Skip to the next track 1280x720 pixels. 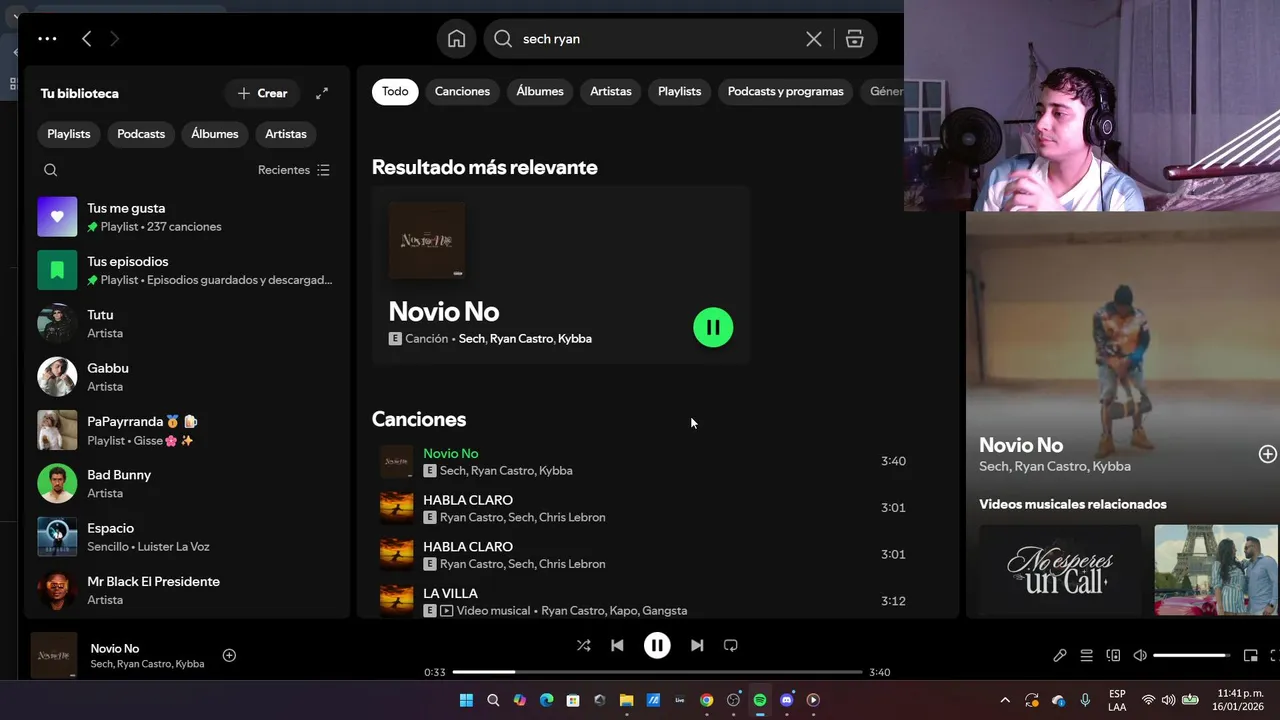coord(697,645)
